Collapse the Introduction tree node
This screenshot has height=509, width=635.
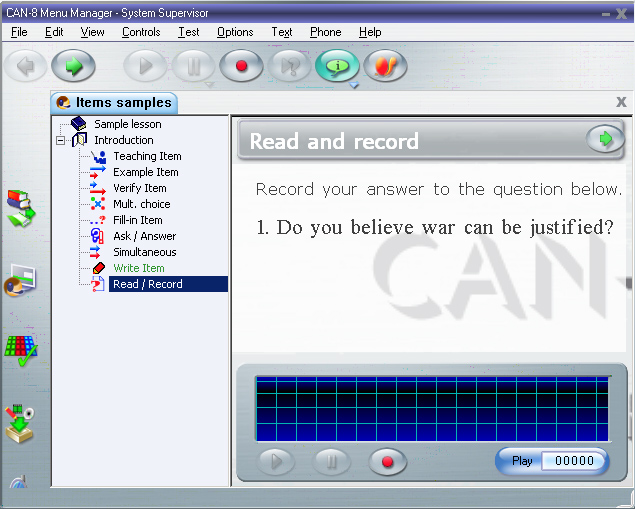coord(61,141)
